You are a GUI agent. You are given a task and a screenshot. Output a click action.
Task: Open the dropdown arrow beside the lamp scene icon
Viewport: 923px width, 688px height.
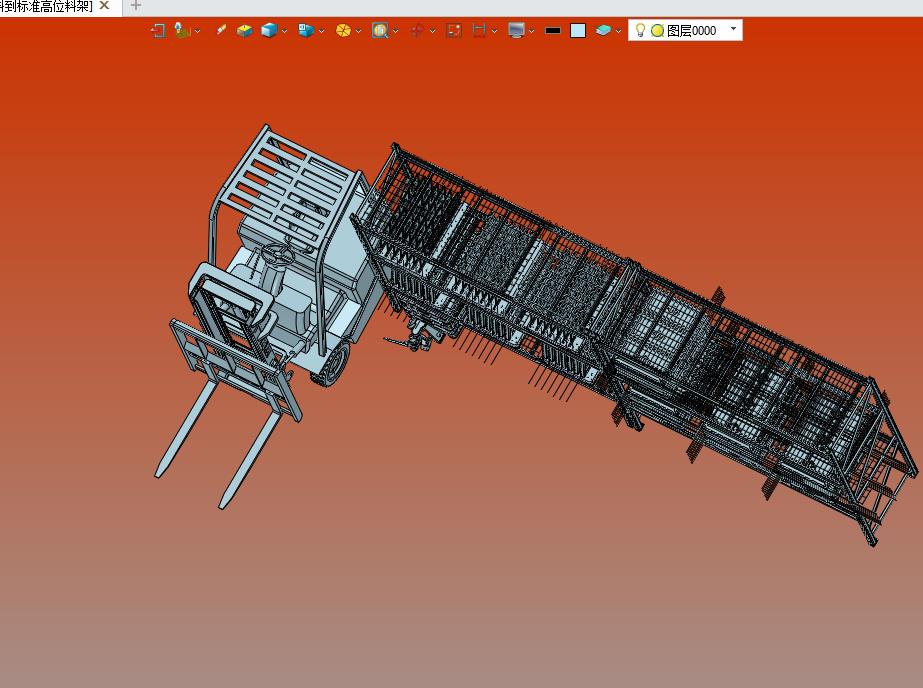197,31
